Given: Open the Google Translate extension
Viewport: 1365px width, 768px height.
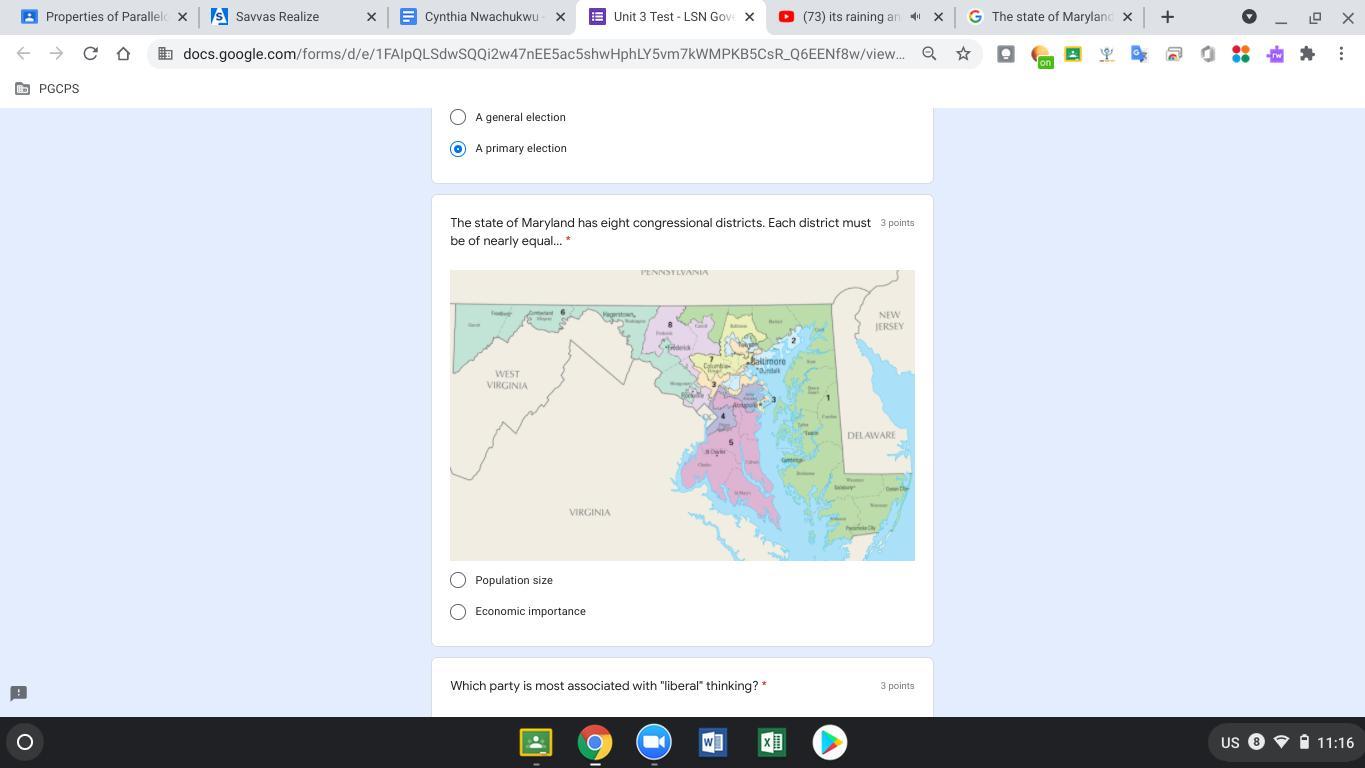Looking at the screenshot, I should 1139,54.
